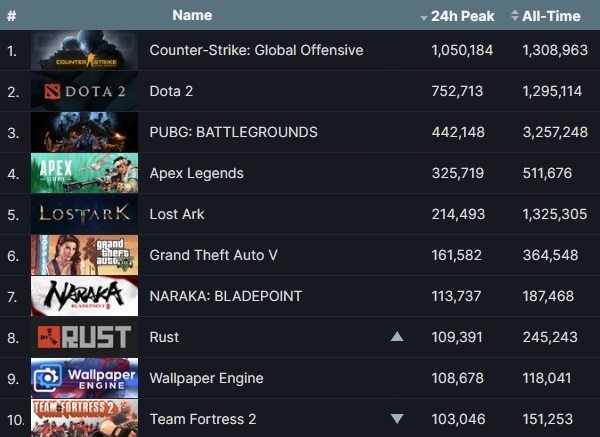
Task: Click the Counter-Strike: Global Offensive game thumbnail
Action: [x=84, y=50]
